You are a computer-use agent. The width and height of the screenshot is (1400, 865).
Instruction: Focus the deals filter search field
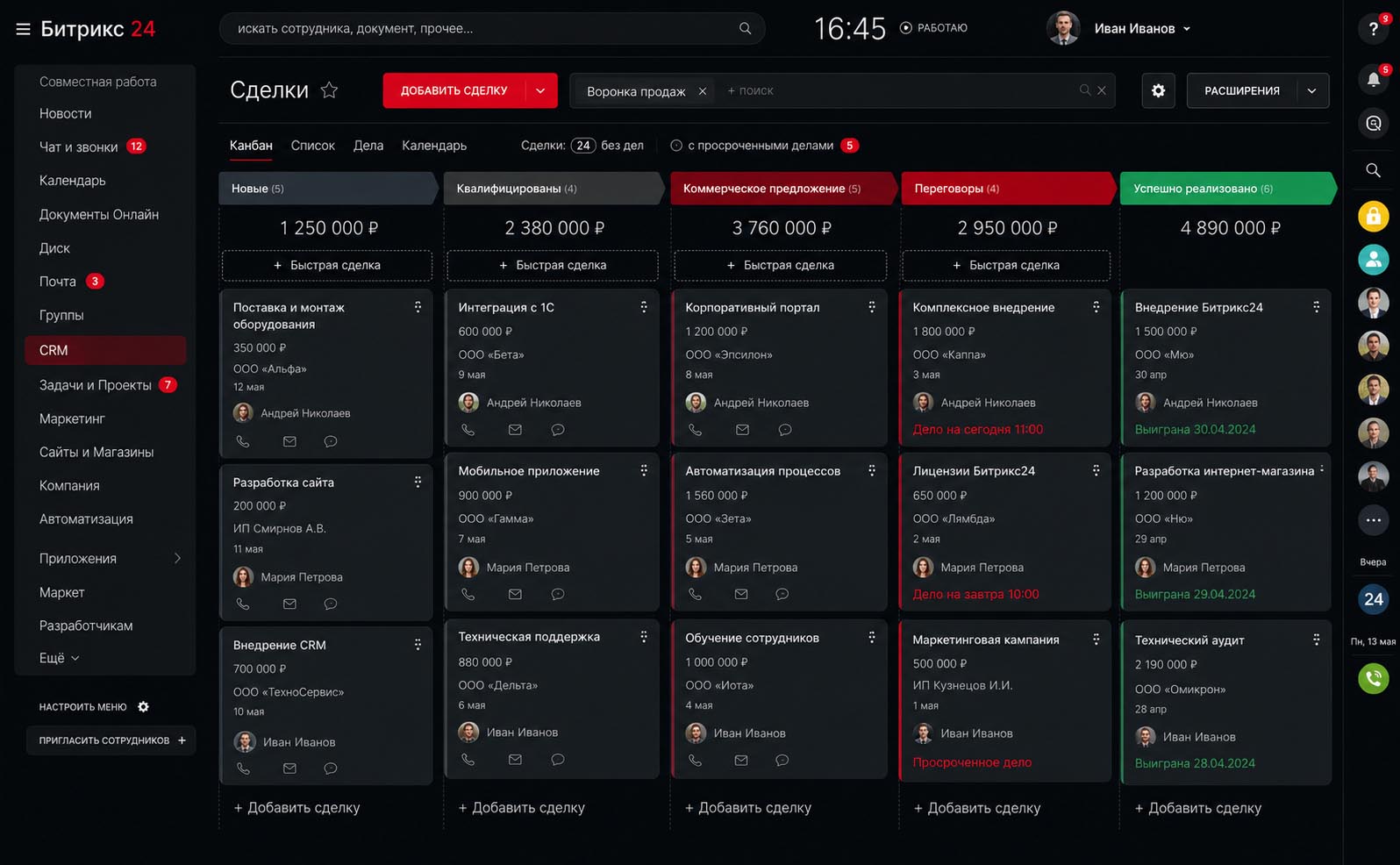[899, 90]
